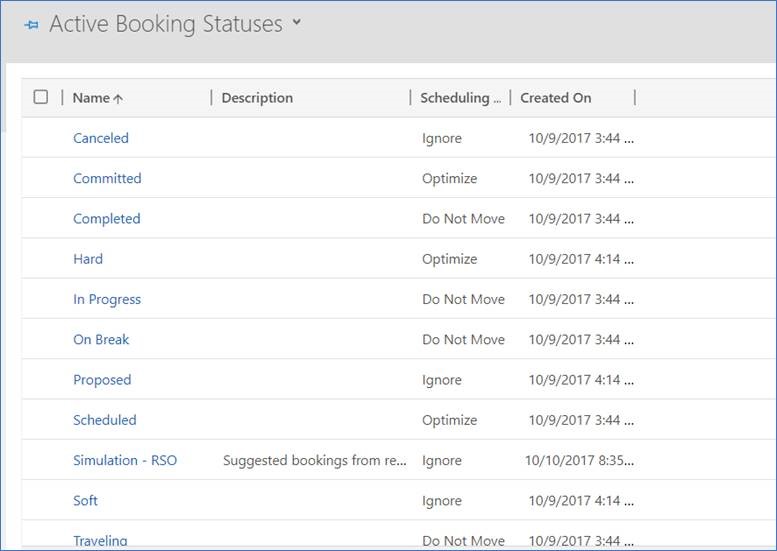Open the Completed status link
This screenshot has width=777, height=551.
(x=107, y=219)
